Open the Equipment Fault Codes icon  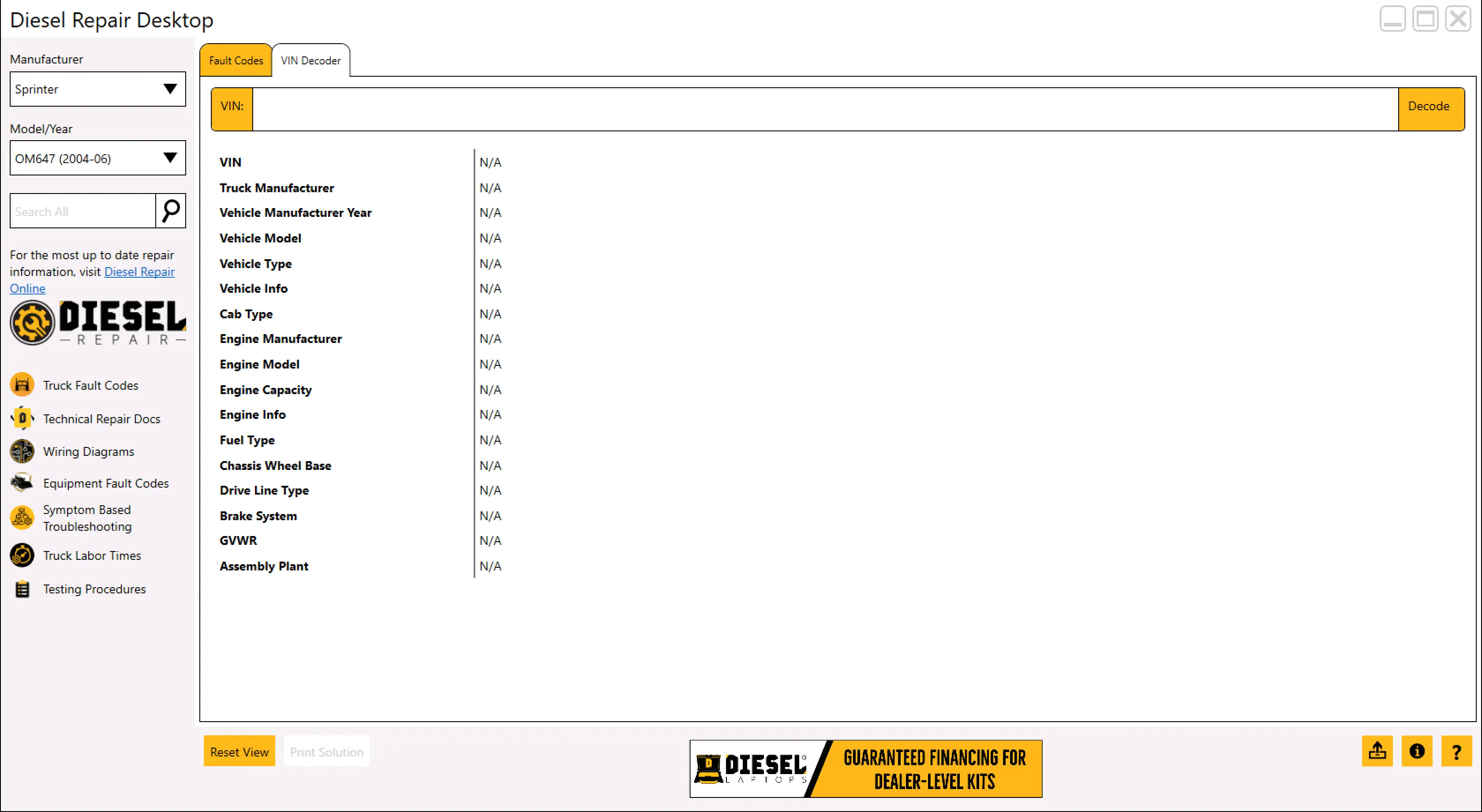tap(22, 483)
